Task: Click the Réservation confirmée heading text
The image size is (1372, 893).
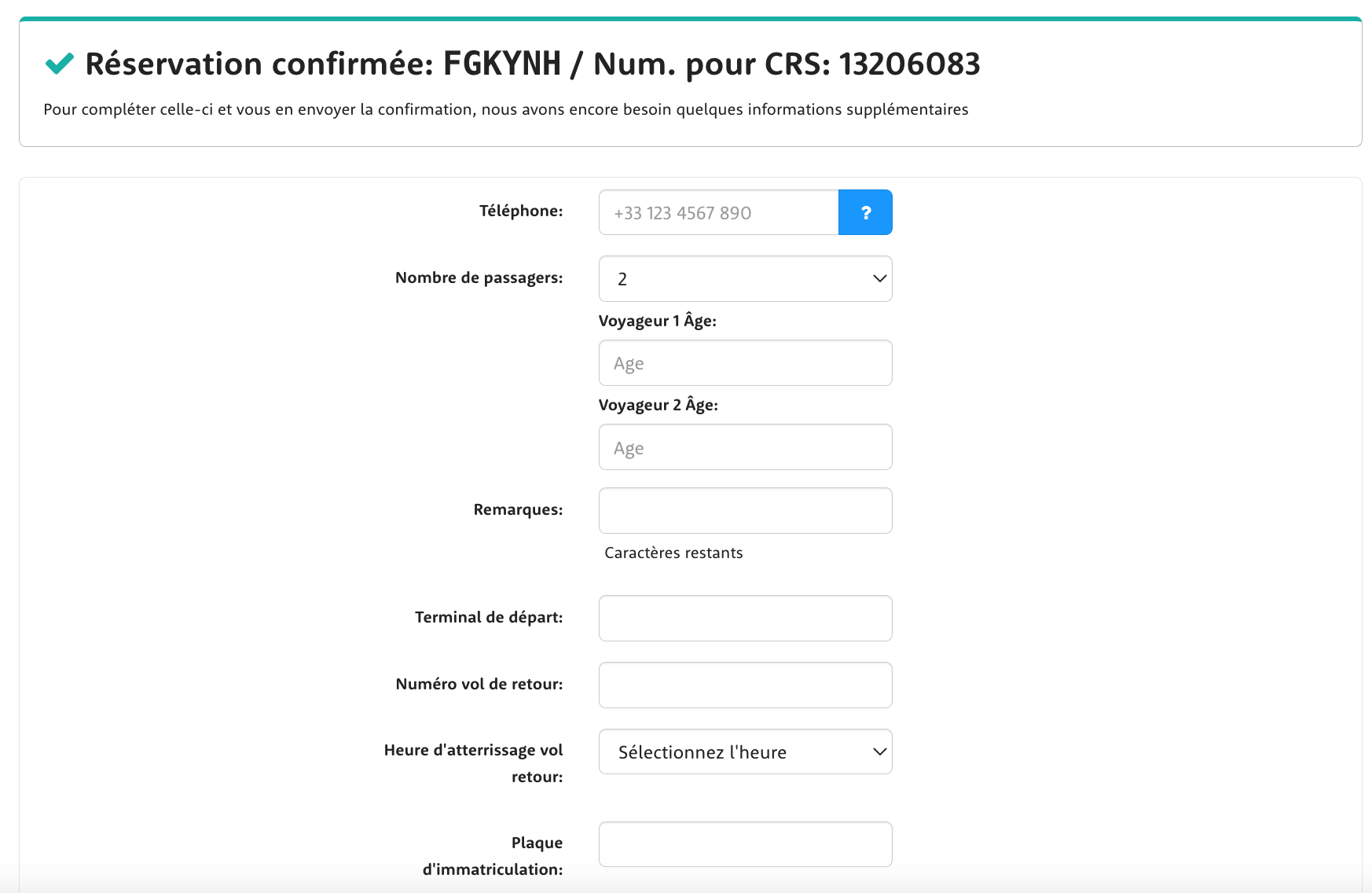Action: tap(532, 64)
